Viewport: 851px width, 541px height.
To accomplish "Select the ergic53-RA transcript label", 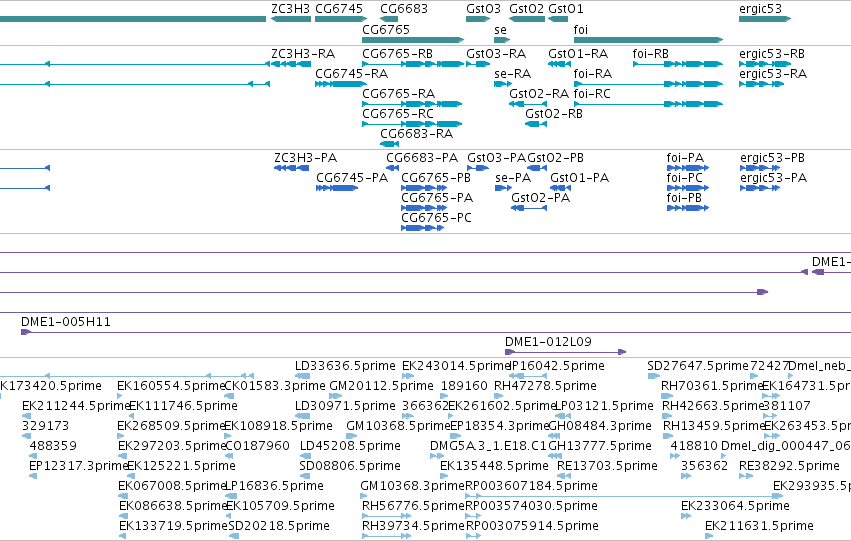I will 773,74.
